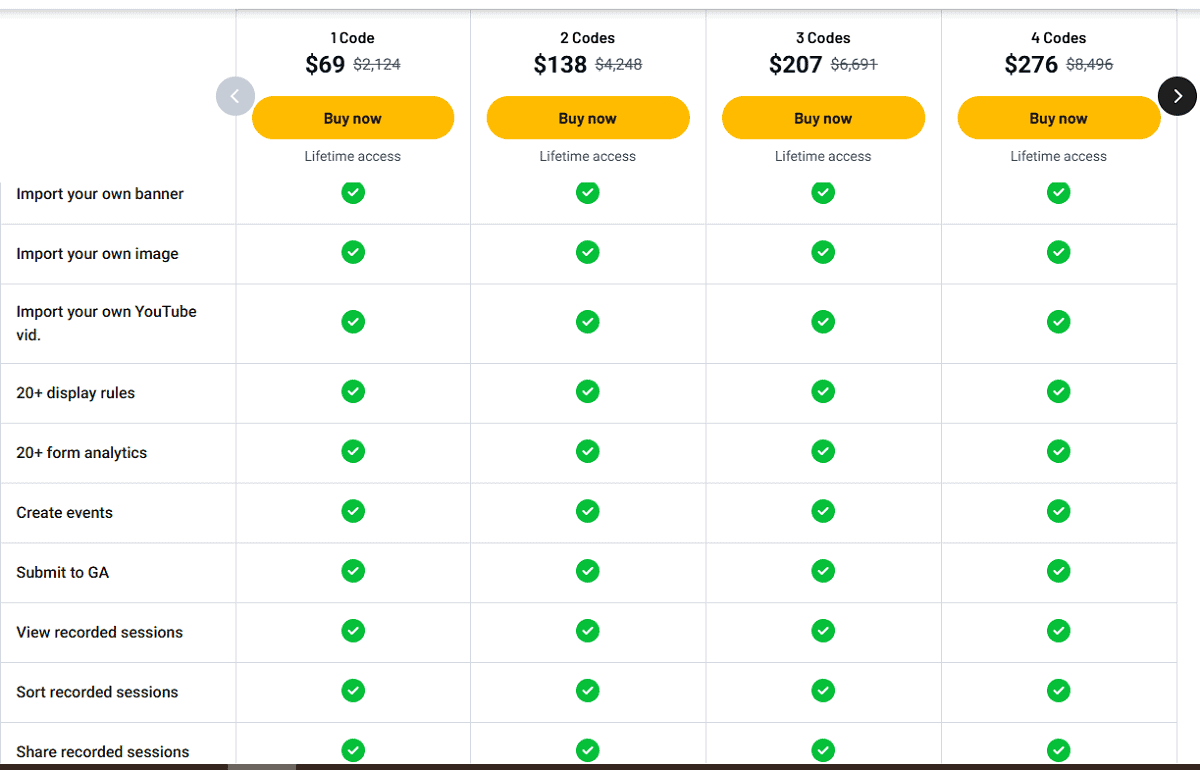Click Lifetime access under the 3 Codes plan

tap(823, 156)
